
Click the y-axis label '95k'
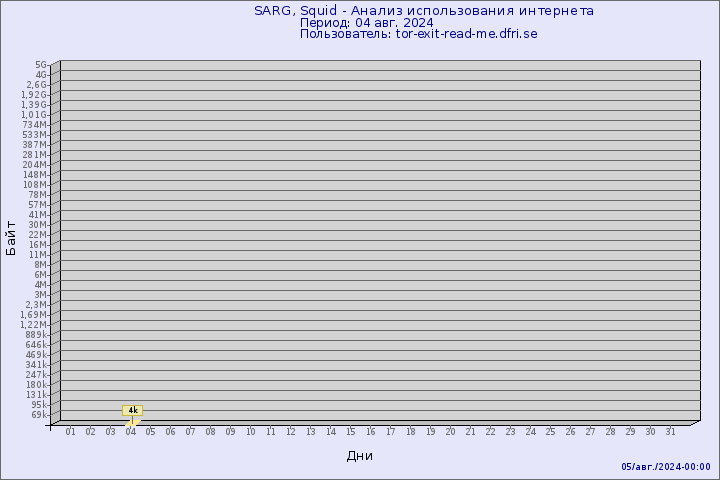(x=39, y=405)
